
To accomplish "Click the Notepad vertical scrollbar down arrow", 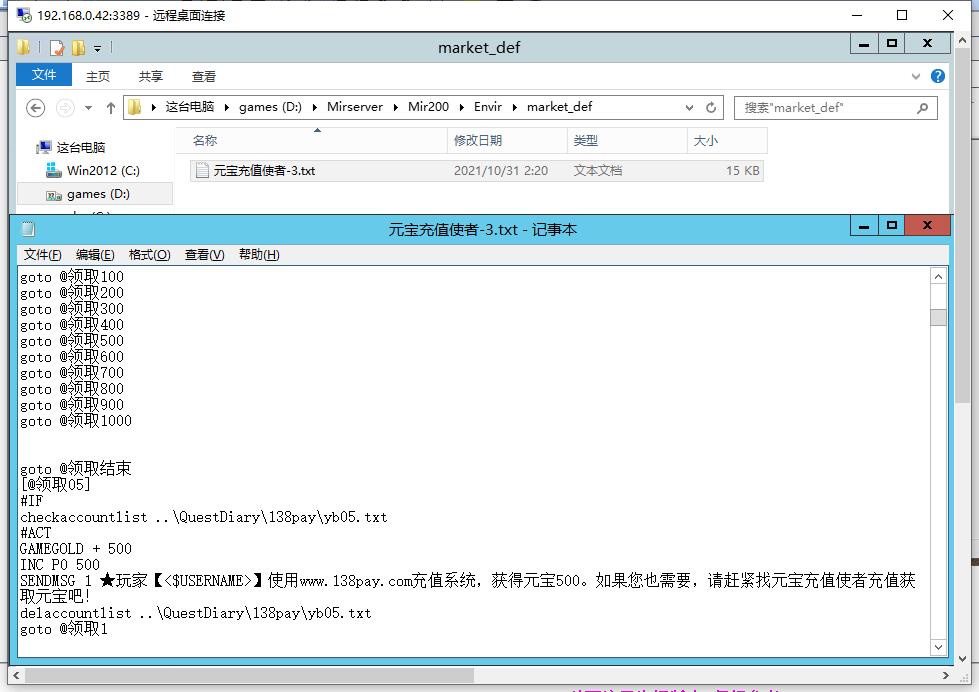I will (938, 647).
